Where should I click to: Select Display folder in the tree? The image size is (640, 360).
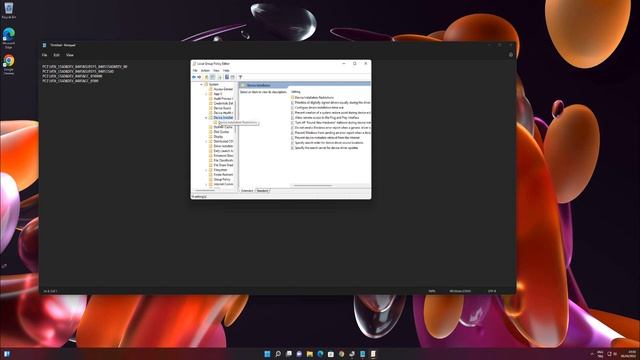(x=216, y=137)
